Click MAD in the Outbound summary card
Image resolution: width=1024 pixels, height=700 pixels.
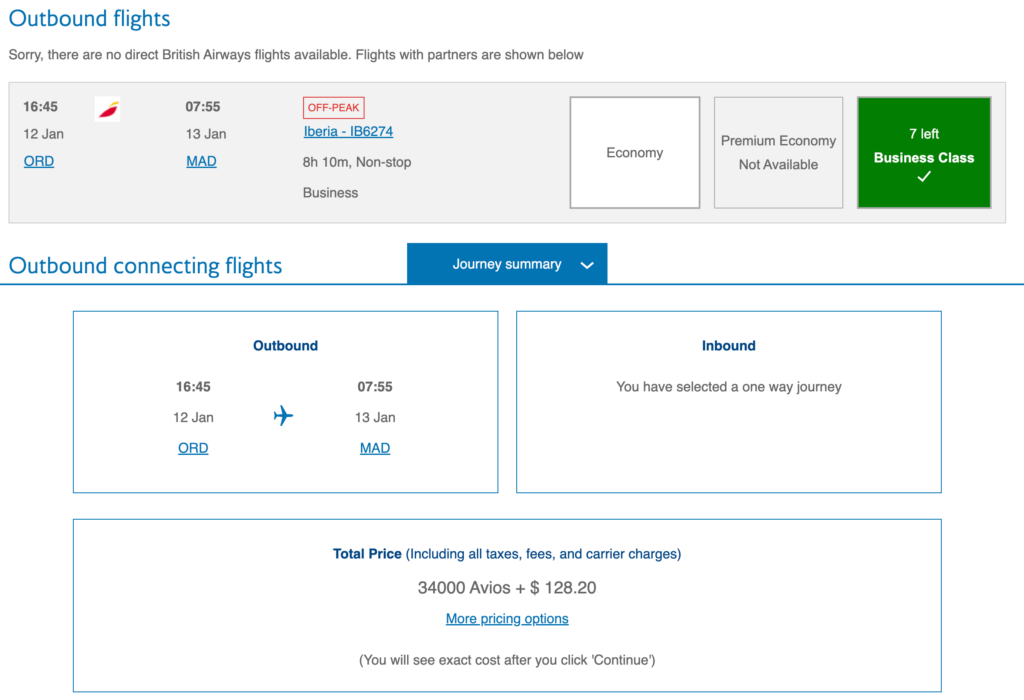[x=375, y=448]
